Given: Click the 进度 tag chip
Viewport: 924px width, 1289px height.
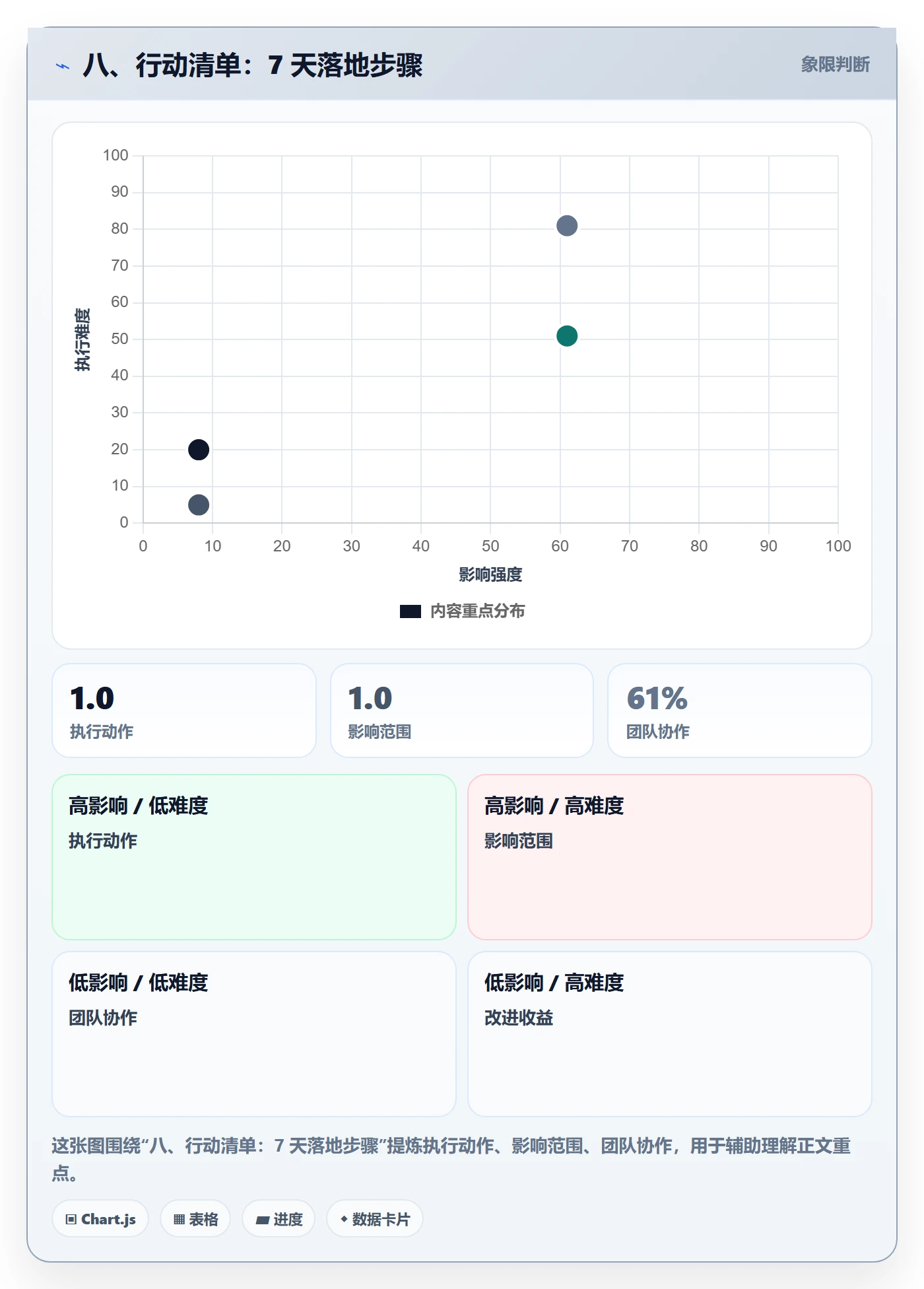Looking at the screenshot, I should pyautogui.click(x=279, y=1219).
